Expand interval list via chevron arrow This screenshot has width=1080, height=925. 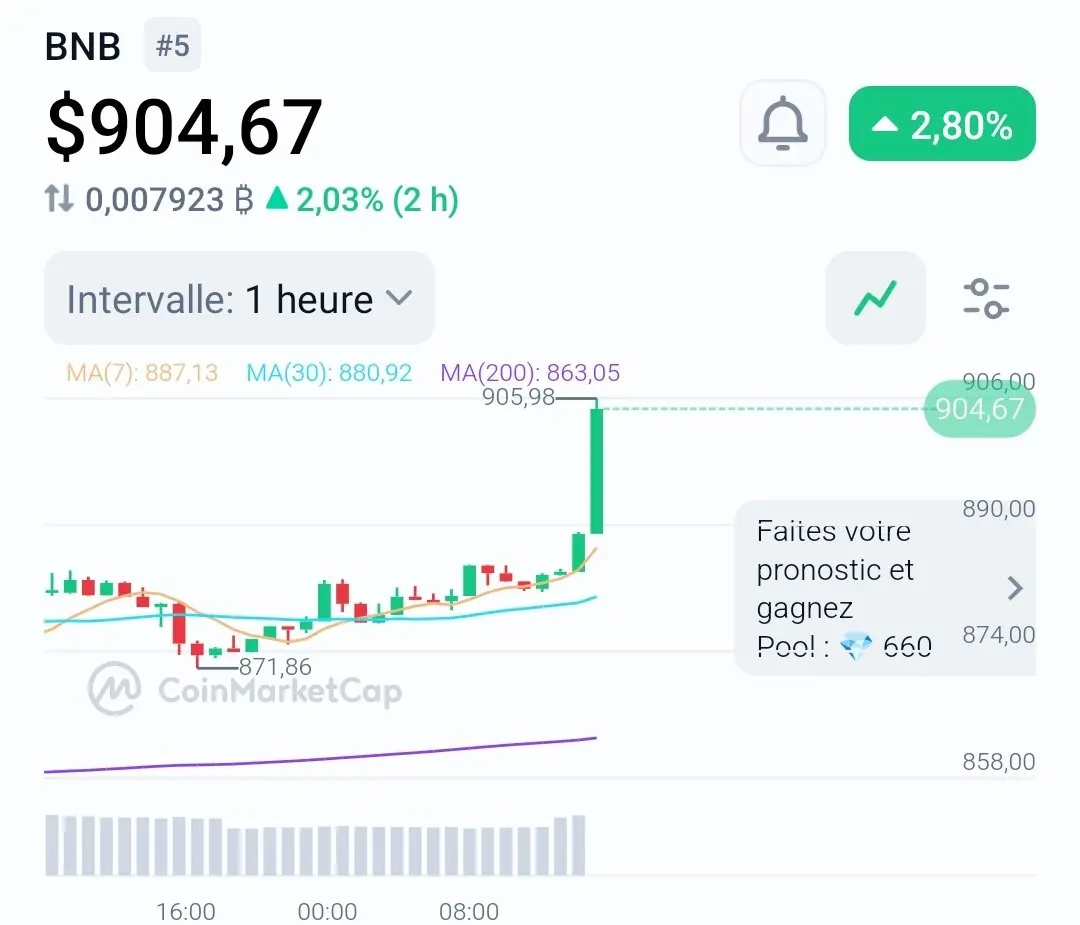(x=399, y=298)
